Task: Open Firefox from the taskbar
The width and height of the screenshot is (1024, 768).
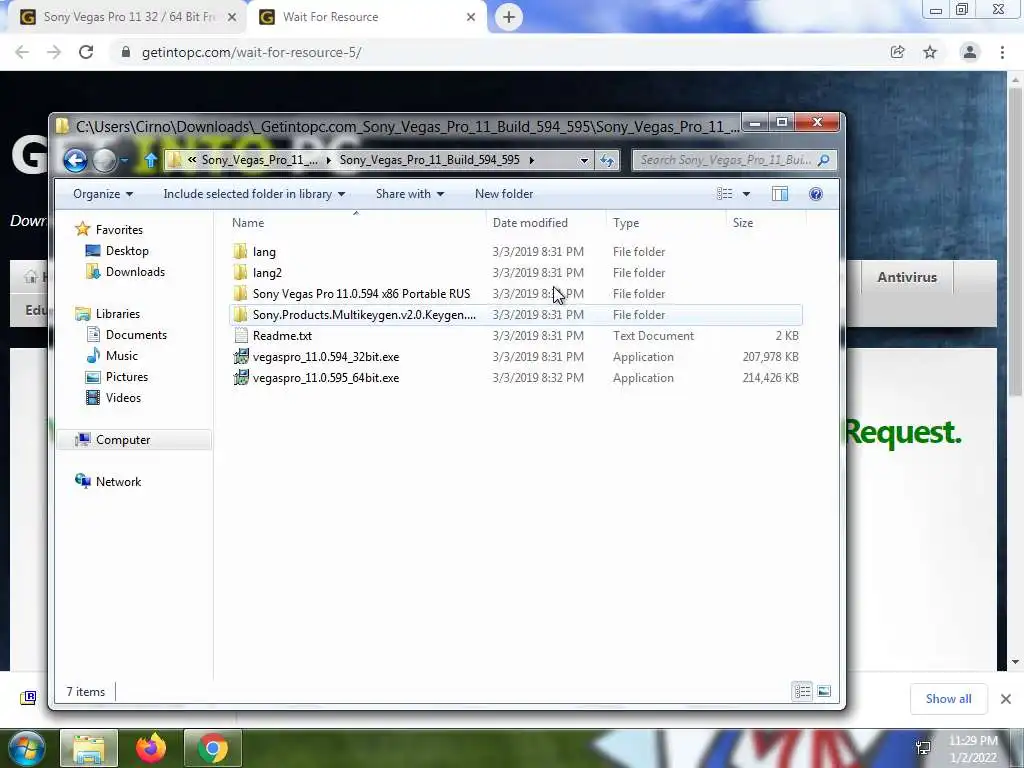Action: pyautogui.click(x=151, y=748)
